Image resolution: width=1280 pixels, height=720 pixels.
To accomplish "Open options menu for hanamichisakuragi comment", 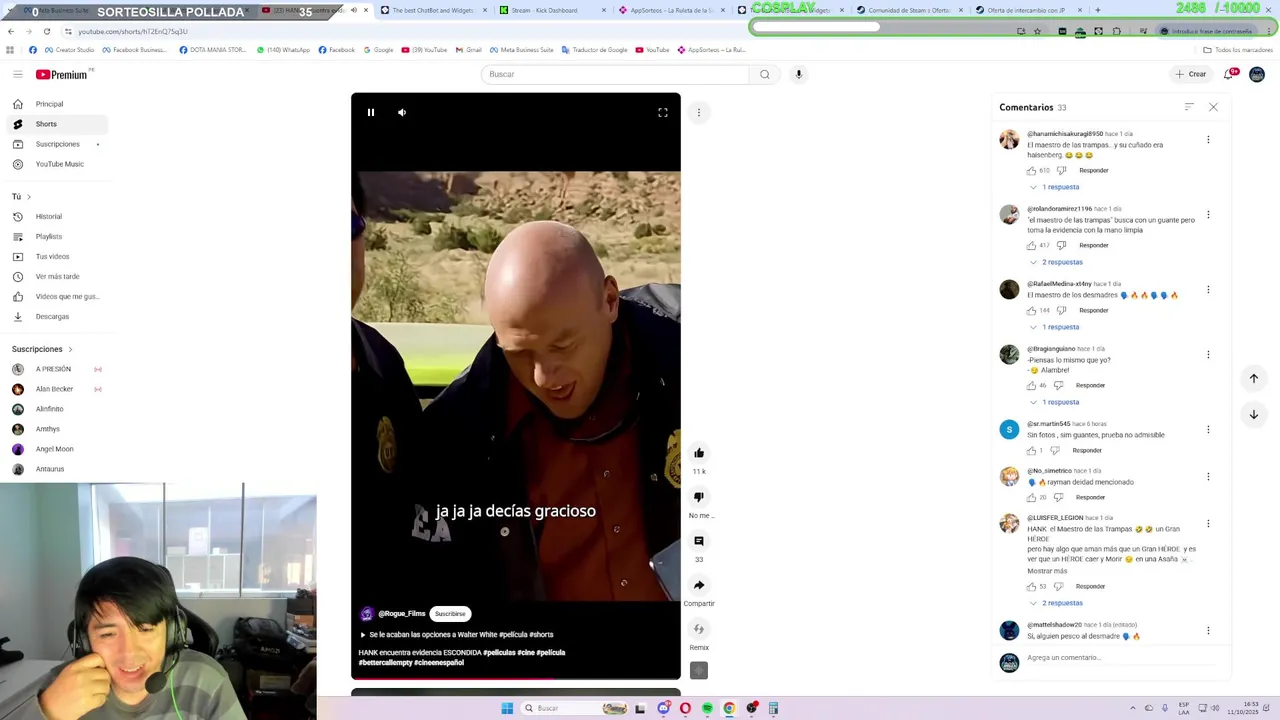I will (1208, 140).
